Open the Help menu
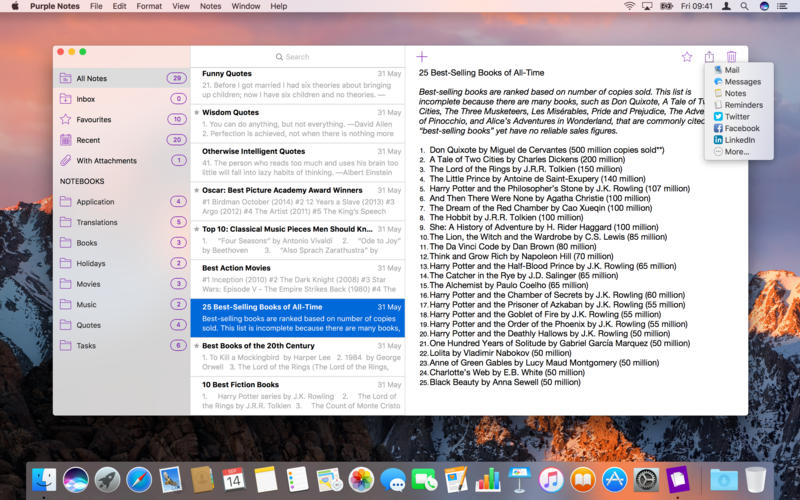 pyautogui.click(x=279, y=6)
